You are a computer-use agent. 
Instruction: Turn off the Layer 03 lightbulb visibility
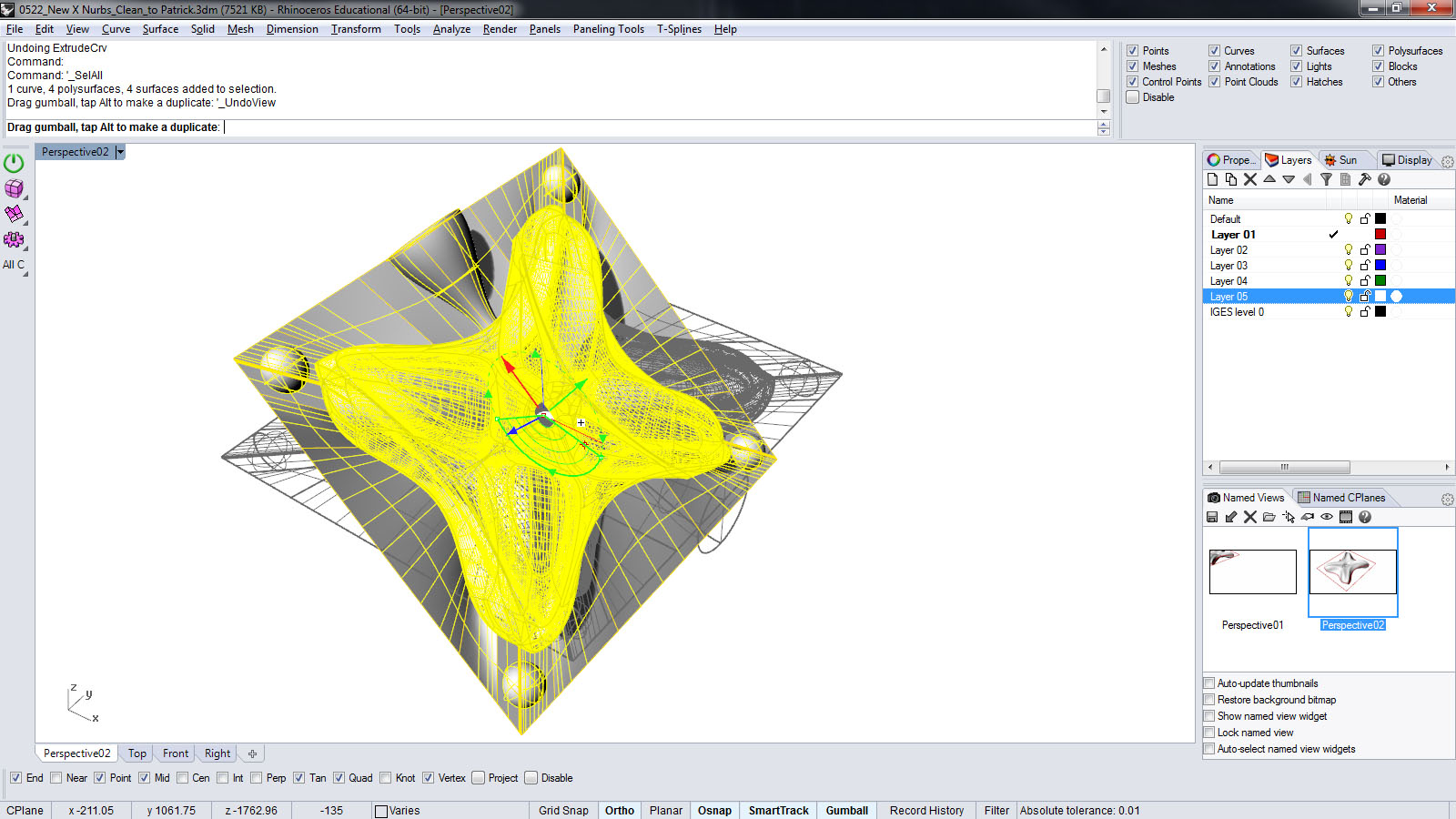tap(1349, 265)
